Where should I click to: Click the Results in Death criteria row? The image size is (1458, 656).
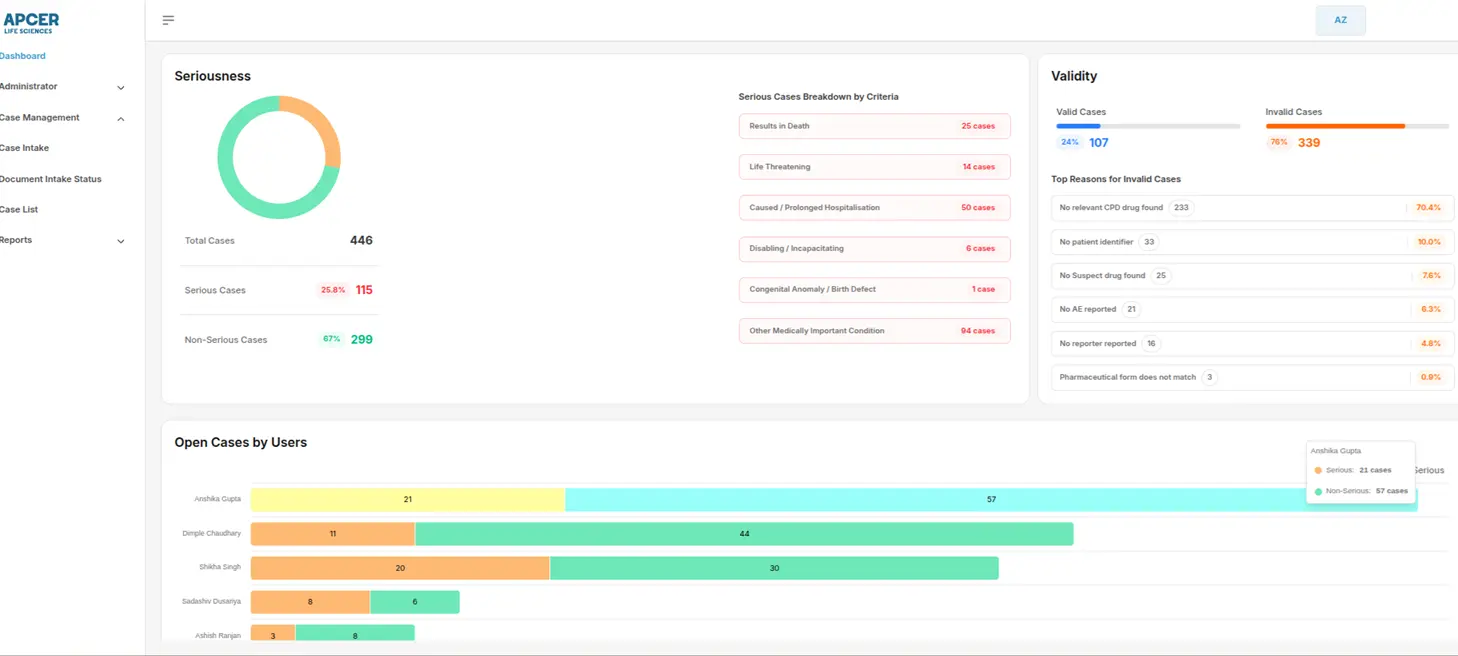pyautogui.click(x=874, y=126)
